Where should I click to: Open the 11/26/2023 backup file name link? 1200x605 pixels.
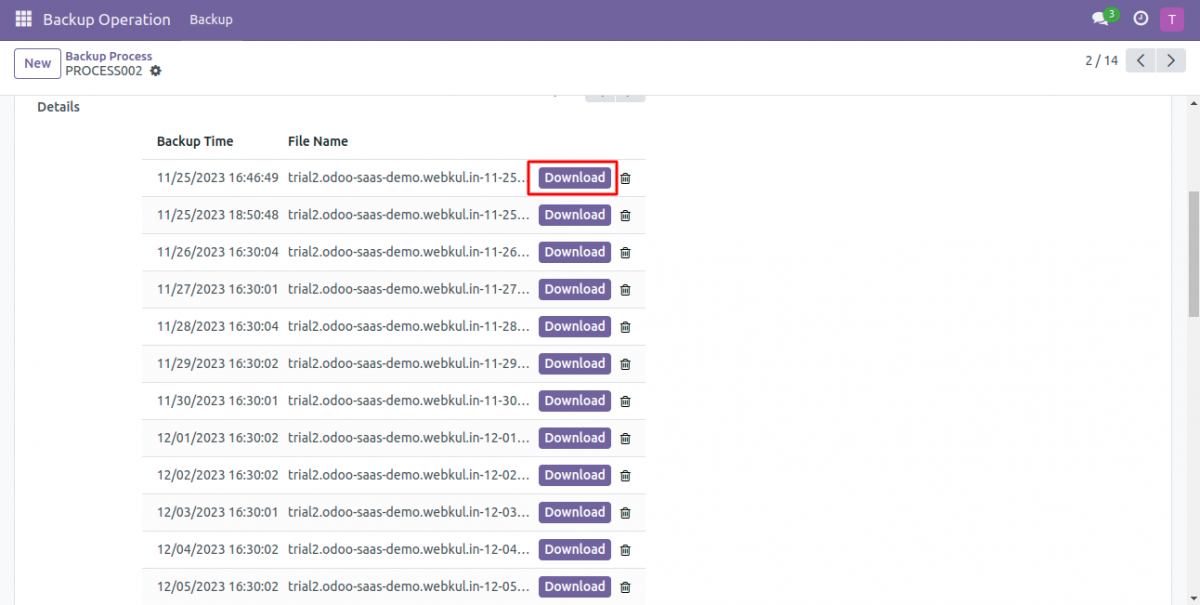click(x=408, y=252)
